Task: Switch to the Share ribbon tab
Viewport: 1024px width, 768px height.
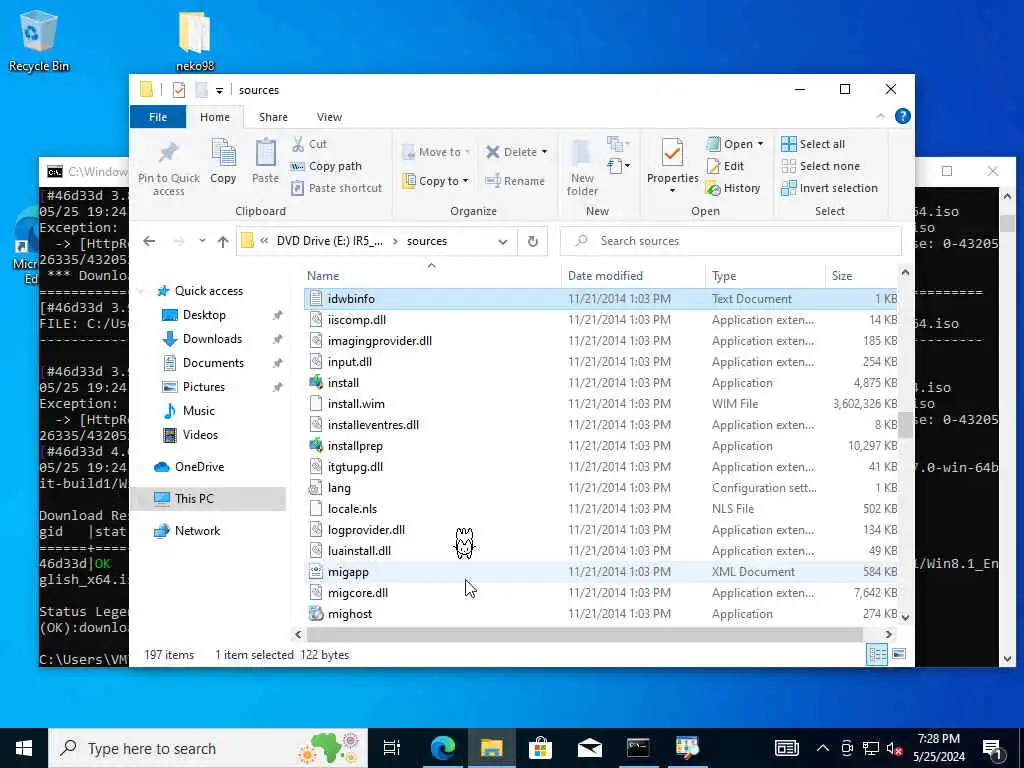Action: tap(273, 117)
